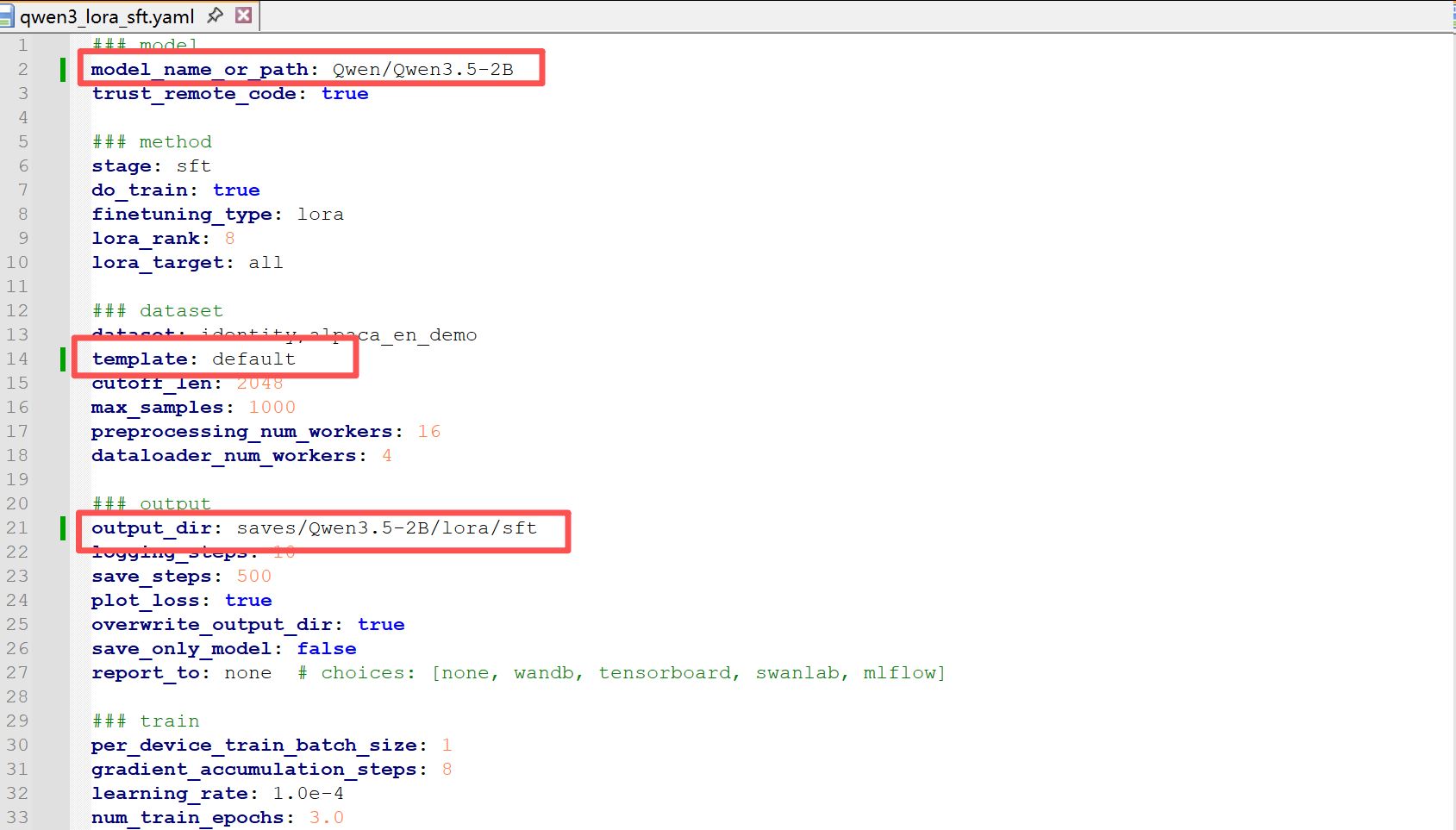1456x830 pixels.
Task: Click report_to value none
Action: [248, 673]
